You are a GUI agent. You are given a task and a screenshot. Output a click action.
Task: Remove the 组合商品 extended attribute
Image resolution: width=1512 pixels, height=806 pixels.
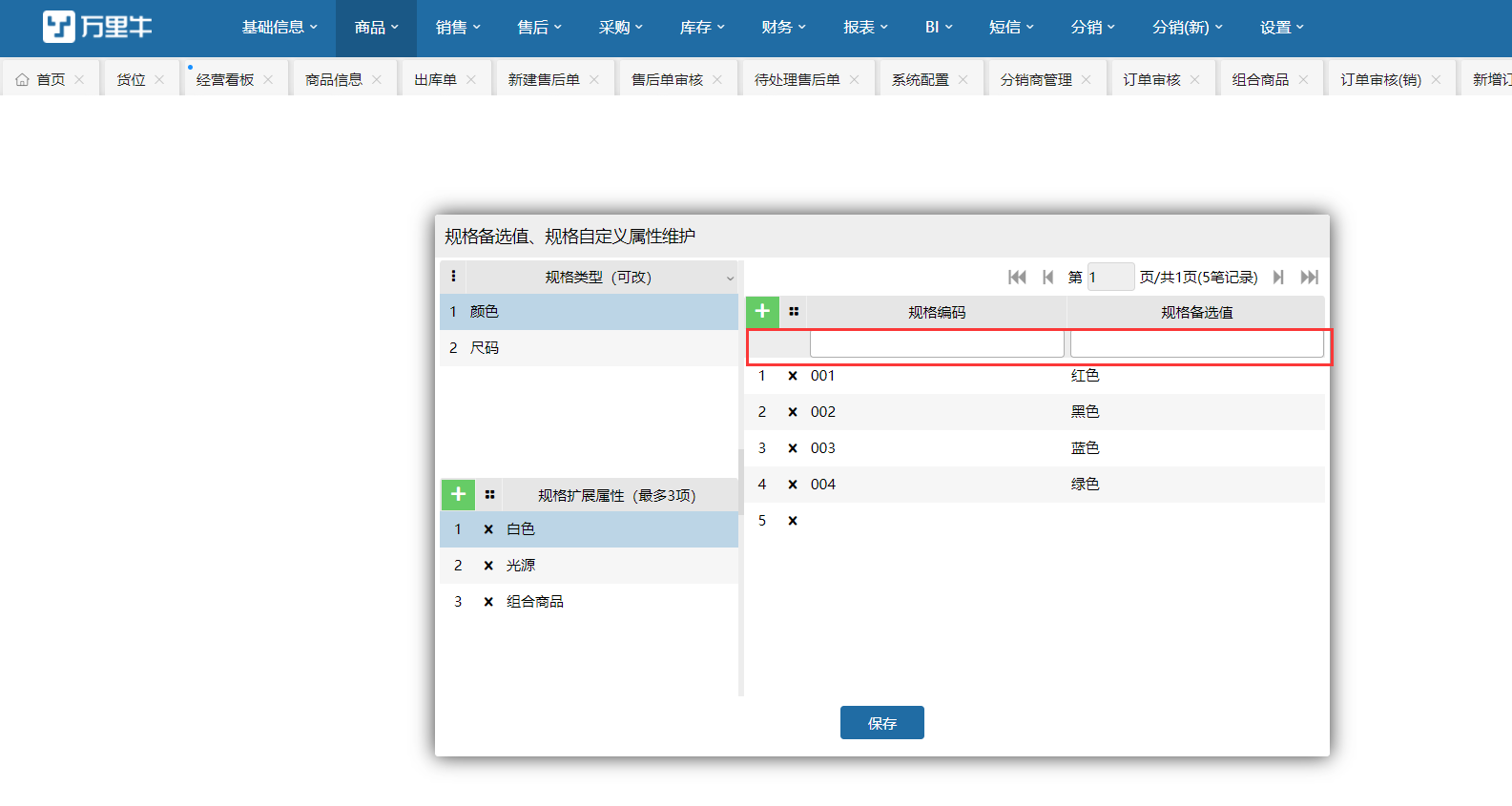[488, 602]
